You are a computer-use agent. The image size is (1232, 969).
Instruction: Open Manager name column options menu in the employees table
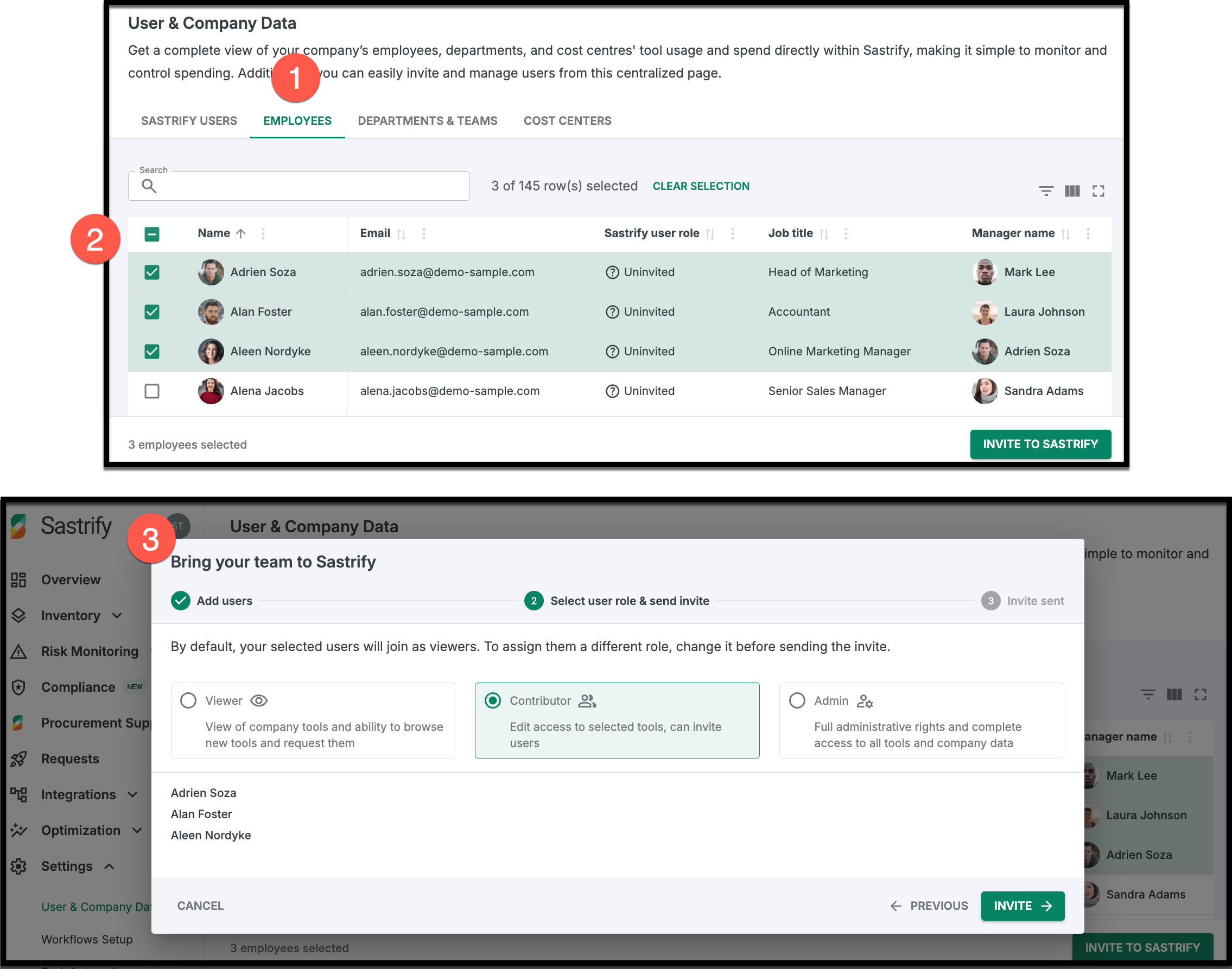pos(1087,234)
